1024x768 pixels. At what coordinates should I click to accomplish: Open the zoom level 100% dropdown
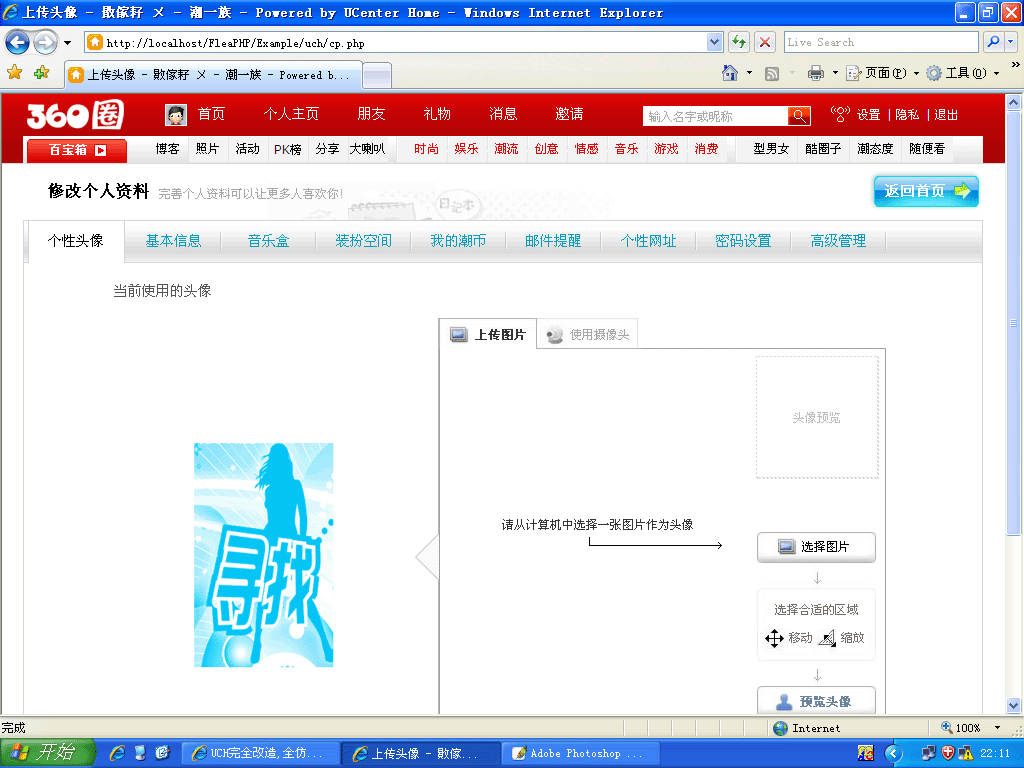tap(997, 728)
